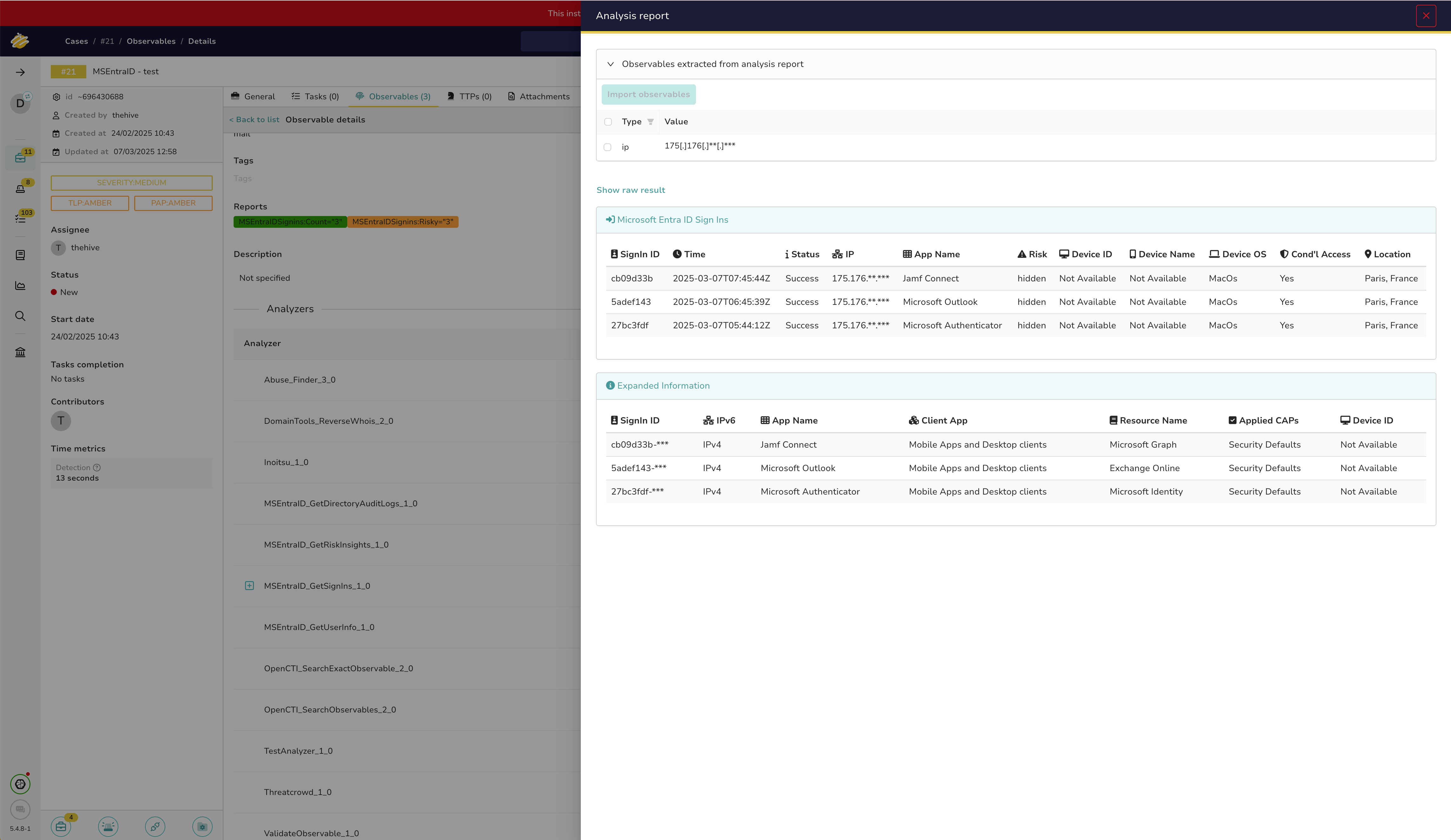Switch to the Tasks (0) tab

(x=315, y=97)
